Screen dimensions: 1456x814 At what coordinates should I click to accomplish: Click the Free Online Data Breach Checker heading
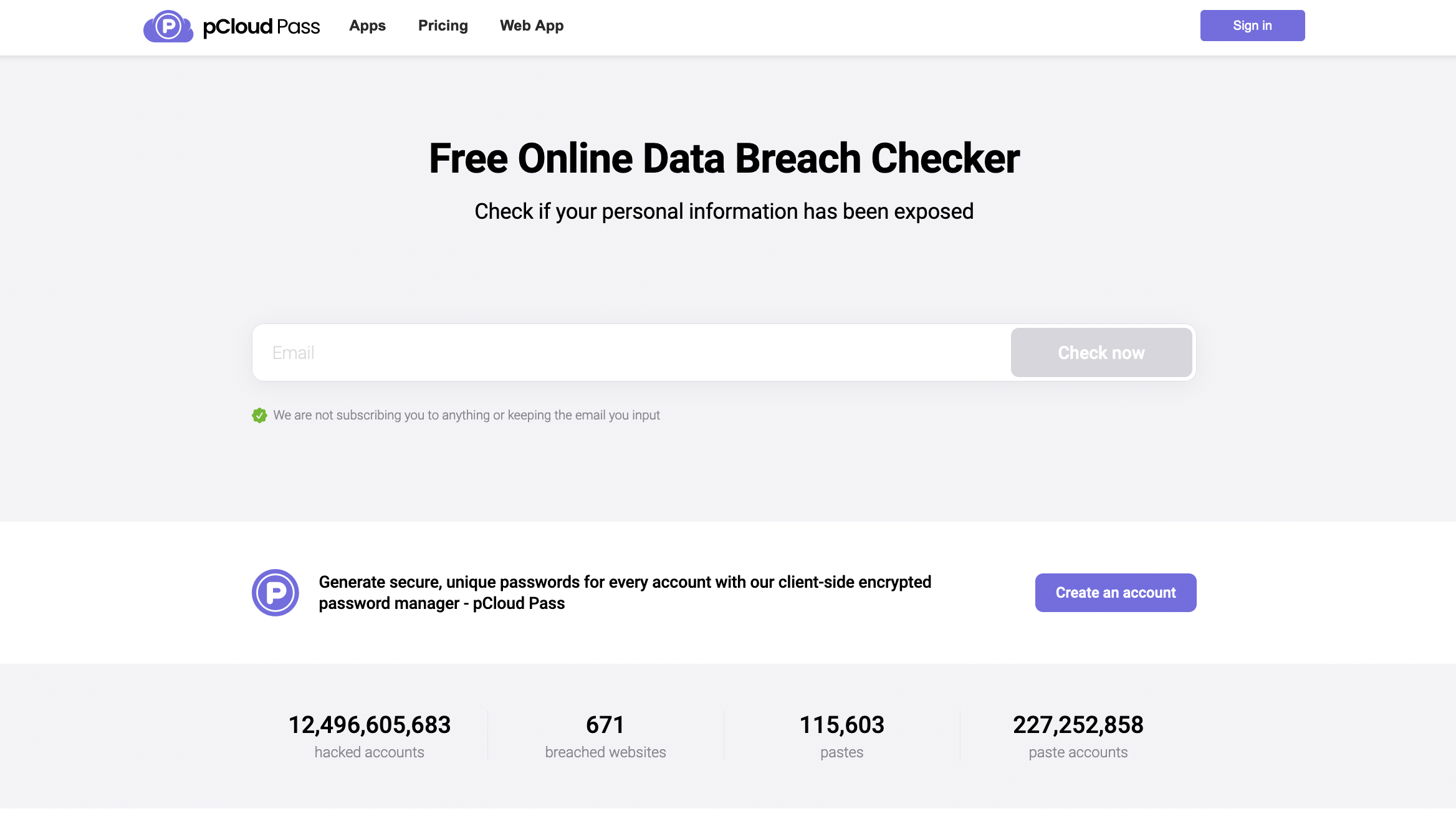[x=723, y=158]
